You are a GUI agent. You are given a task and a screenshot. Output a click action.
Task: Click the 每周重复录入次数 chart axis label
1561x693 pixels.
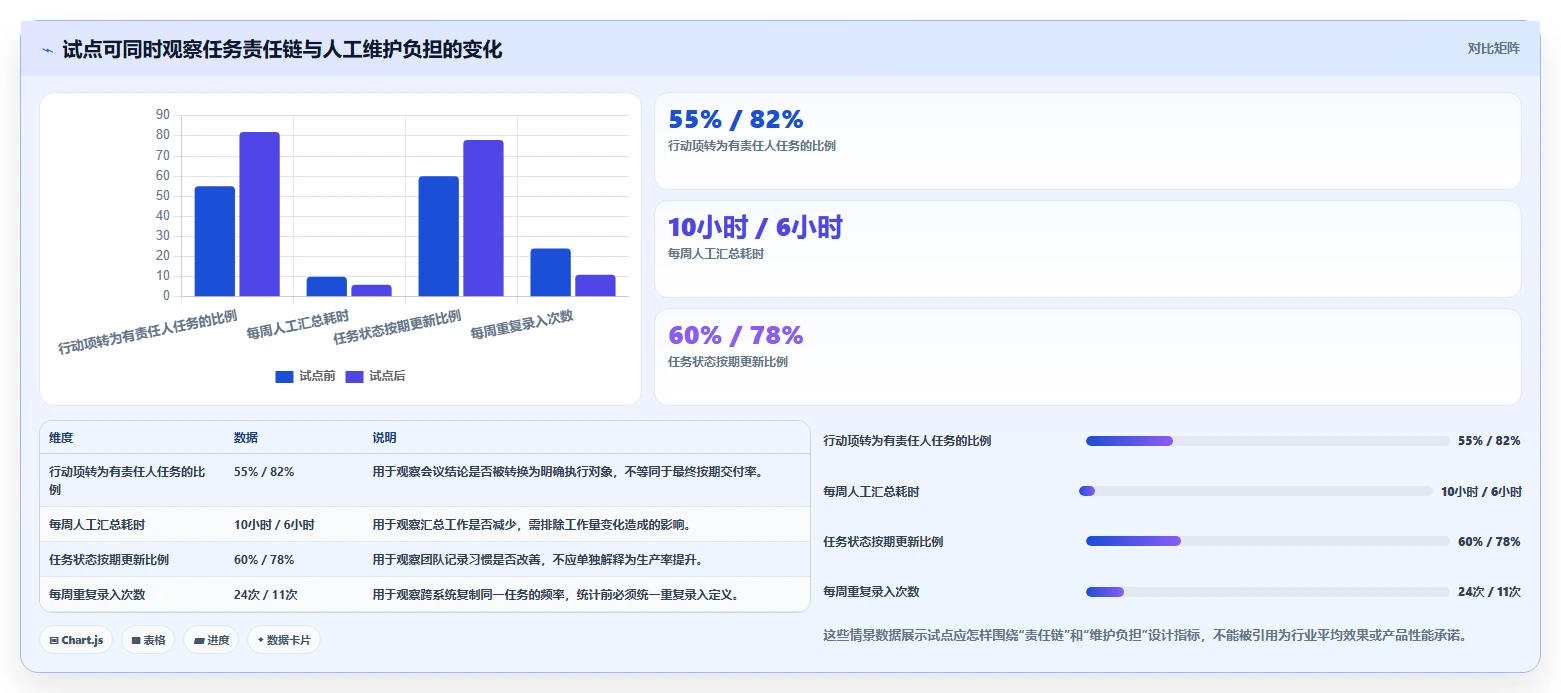coord(521,323)
